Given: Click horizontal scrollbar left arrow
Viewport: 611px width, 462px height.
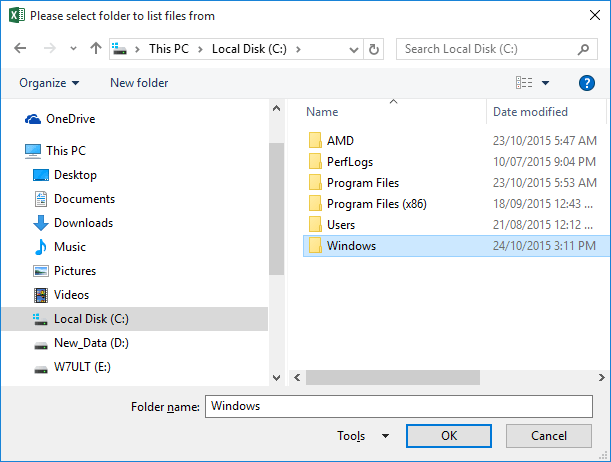Looking at the screenshot, I should (x=297, y=377).
